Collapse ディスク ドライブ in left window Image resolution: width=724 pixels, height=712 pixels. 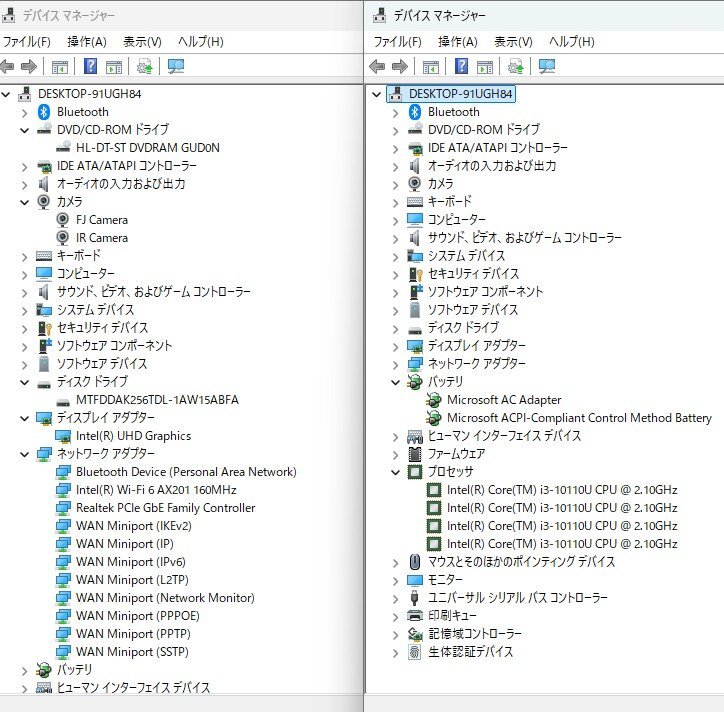pos(24,382)
